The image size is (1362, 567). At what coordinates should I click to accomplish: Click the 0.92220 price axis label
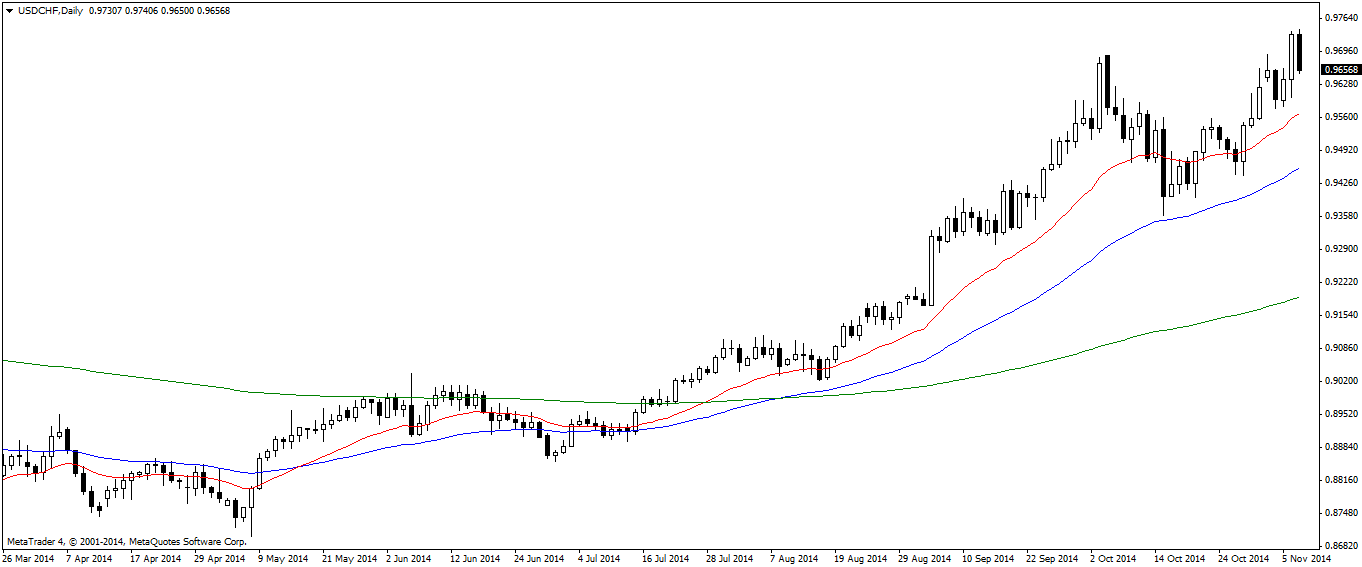tap(1342, 282)
